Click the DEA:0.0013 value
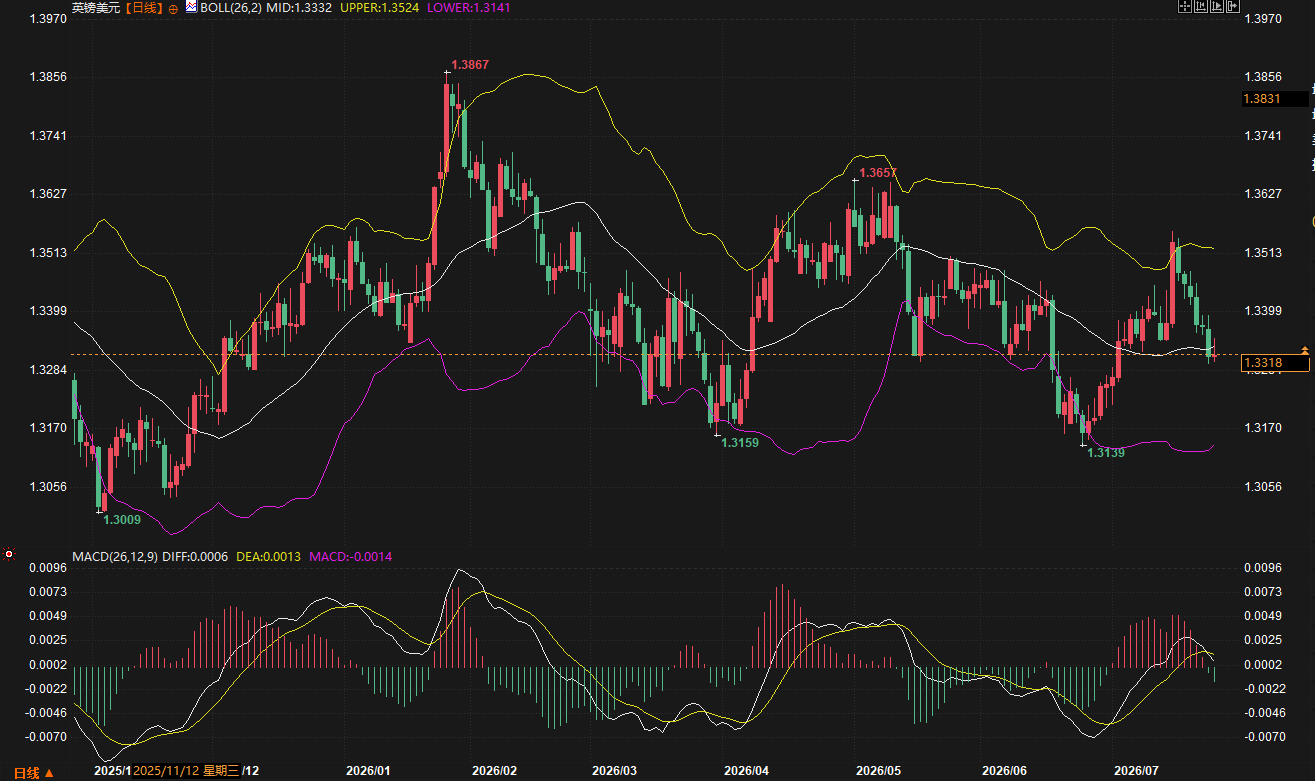The image size is (1315, 781). pyautogui.click(x=269, y=556)
